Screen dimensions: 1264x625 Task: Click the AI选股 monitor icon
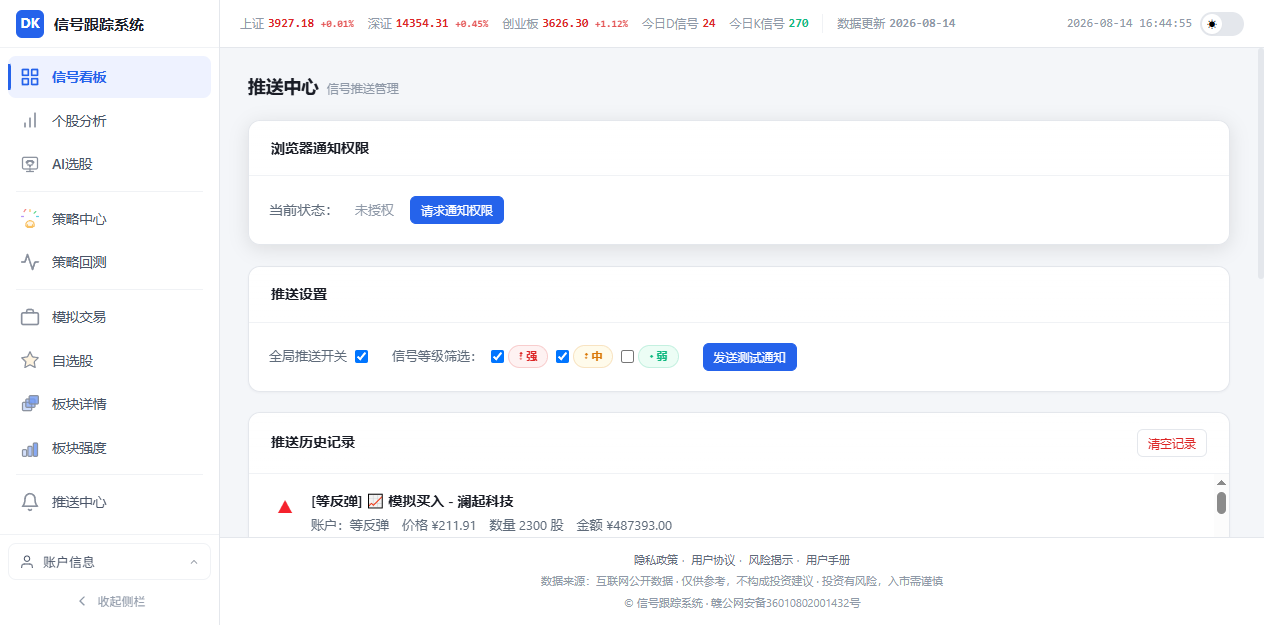pyautogui.click(x=30, y=164)
